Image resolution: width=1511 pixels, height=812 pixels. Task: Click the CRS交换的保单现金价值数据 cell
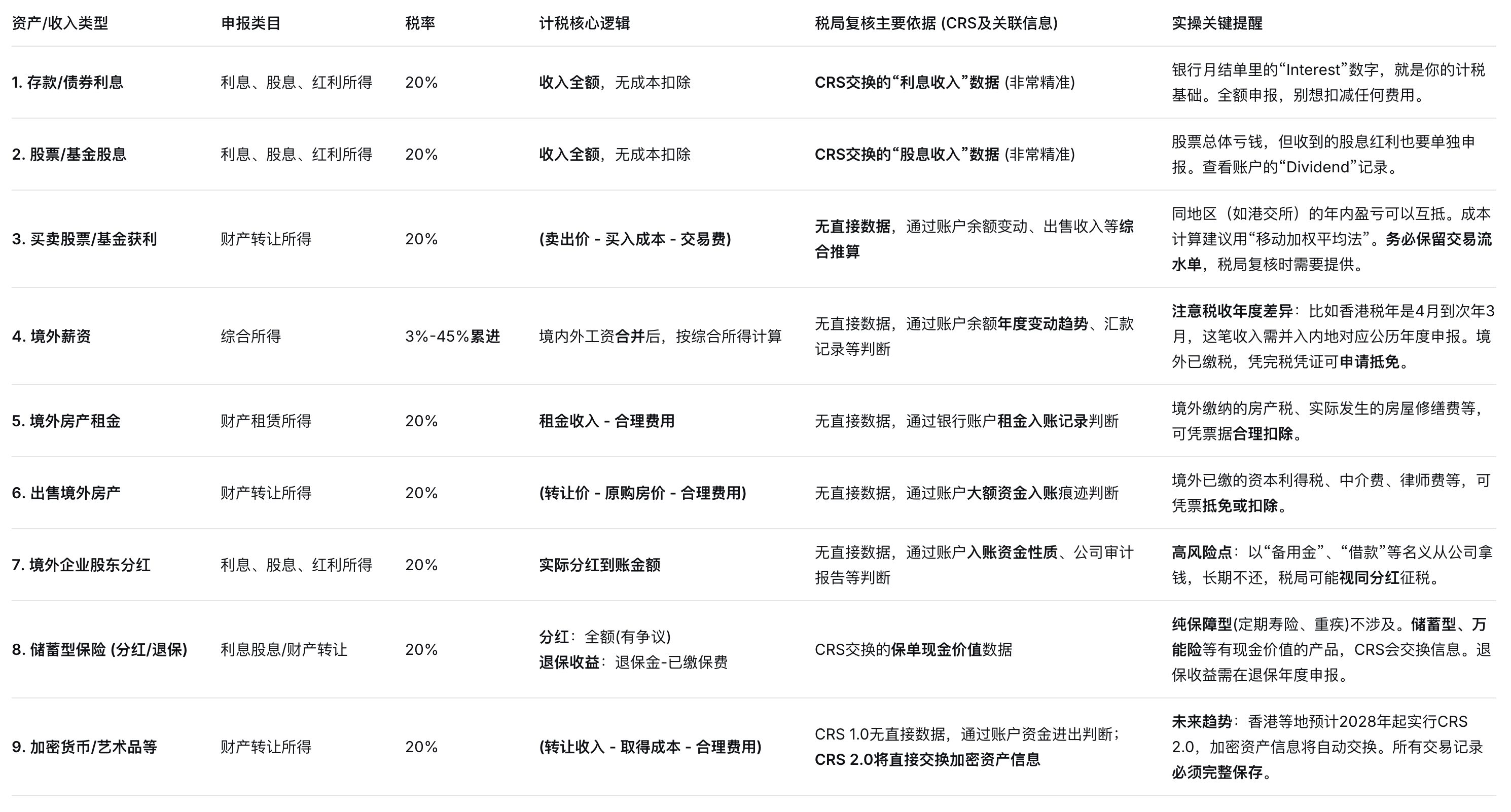point(913,650)
